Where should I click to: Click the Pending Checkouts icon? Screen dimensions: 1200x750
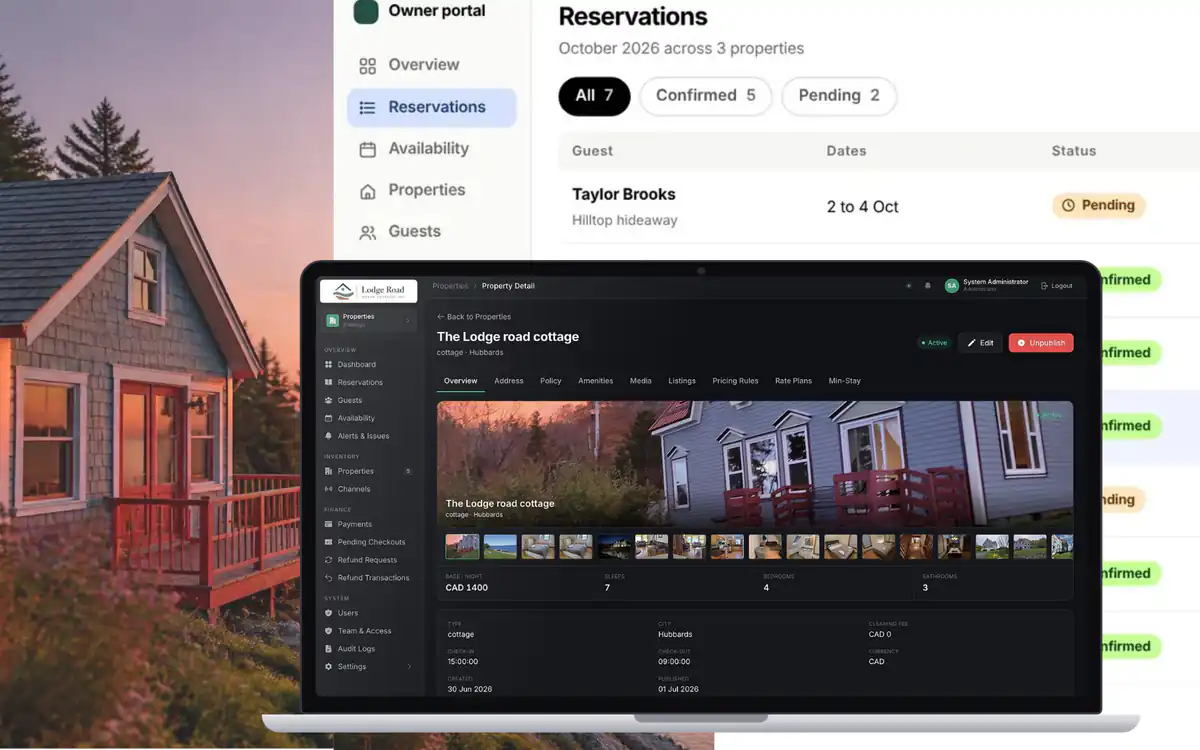[328, 542]
